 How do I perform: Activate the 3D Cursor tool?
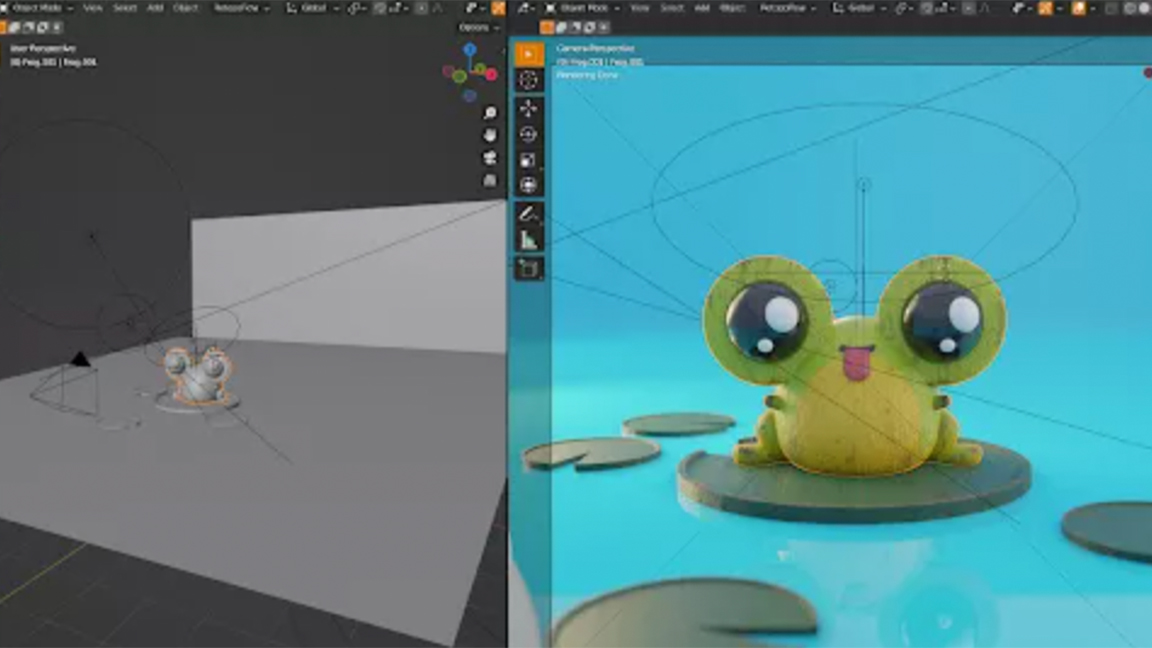click(x=529, y=80)
